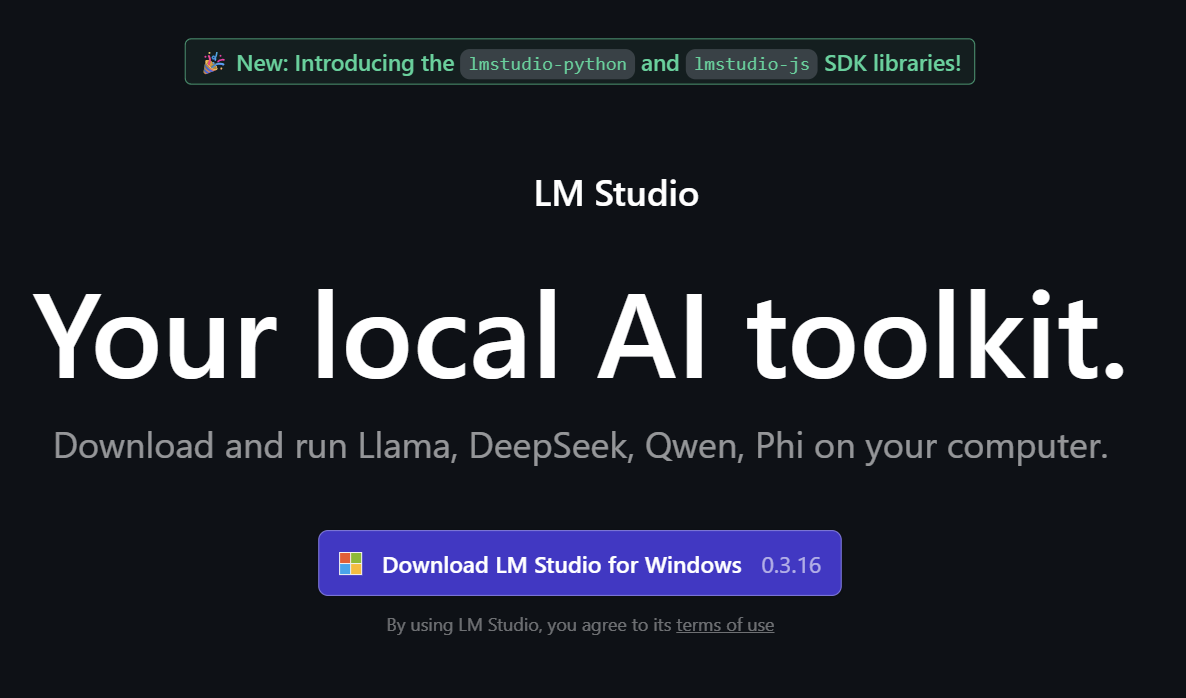Image resolution: width=1186 pixels, height=698 pixels.
Task: Click the 0.3.16 version number
Action: coord(791,565)
